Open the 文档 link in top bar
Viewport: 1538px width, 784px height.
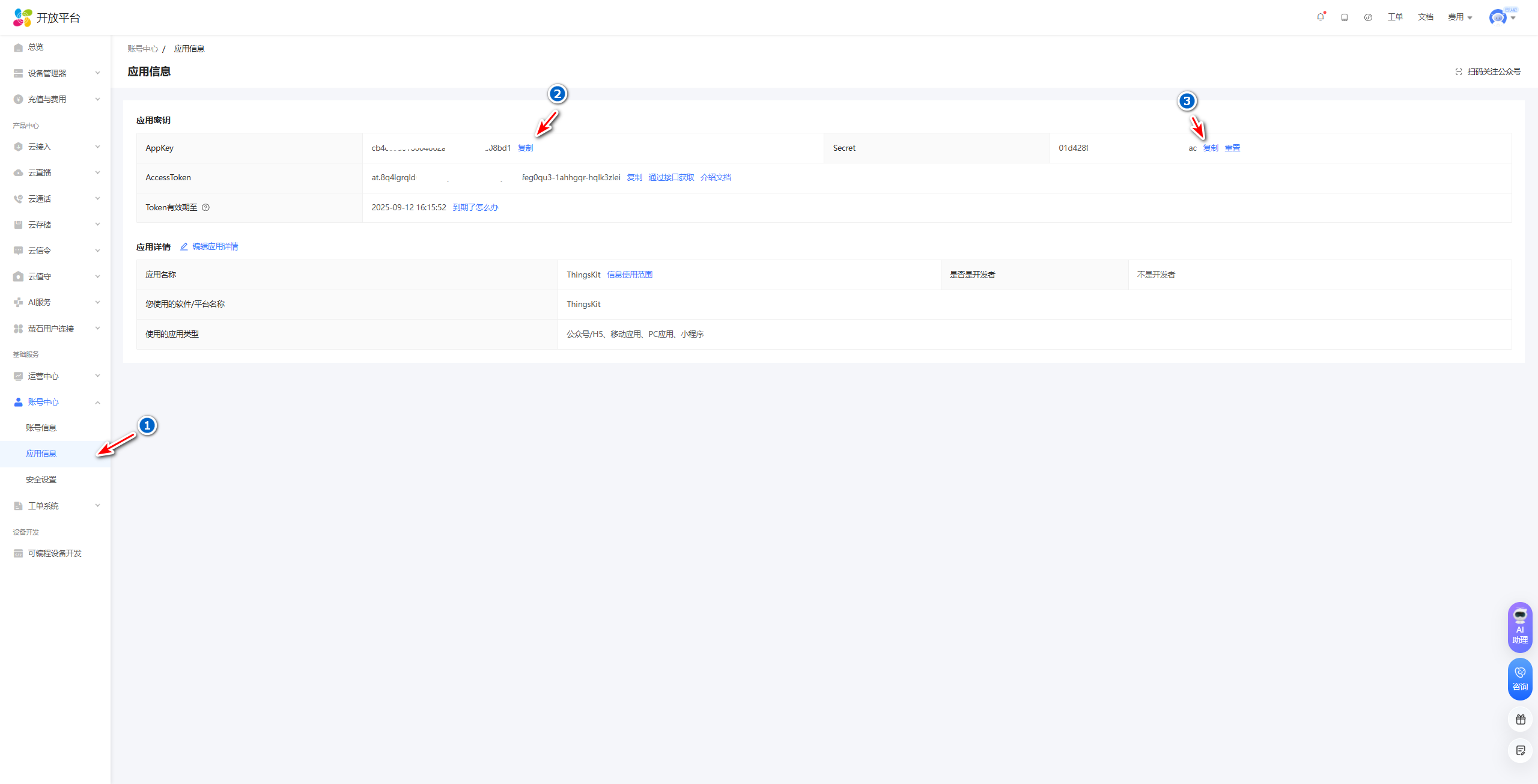pos(1425,17)
